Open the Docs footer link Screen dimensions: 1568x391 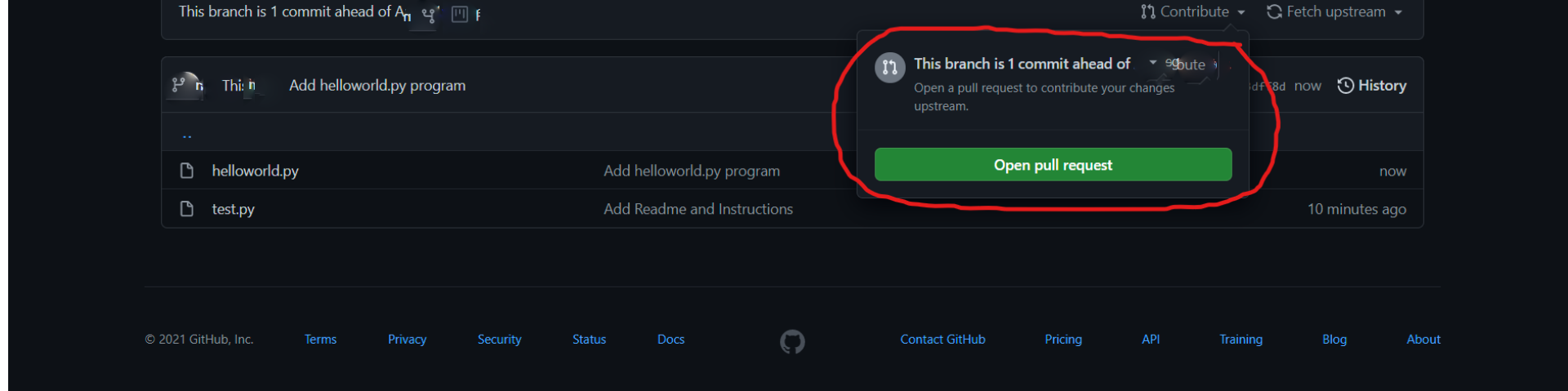(x=670, y=340)
